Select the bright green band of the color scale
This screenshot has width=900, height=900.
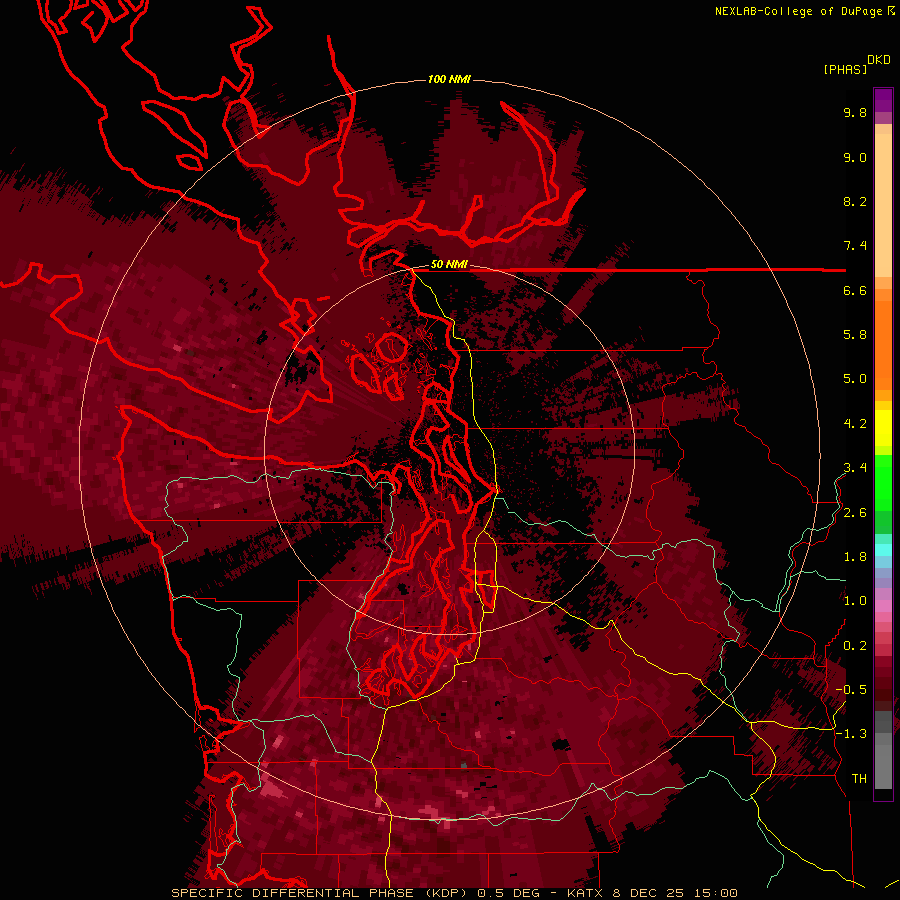click(883, 483)
